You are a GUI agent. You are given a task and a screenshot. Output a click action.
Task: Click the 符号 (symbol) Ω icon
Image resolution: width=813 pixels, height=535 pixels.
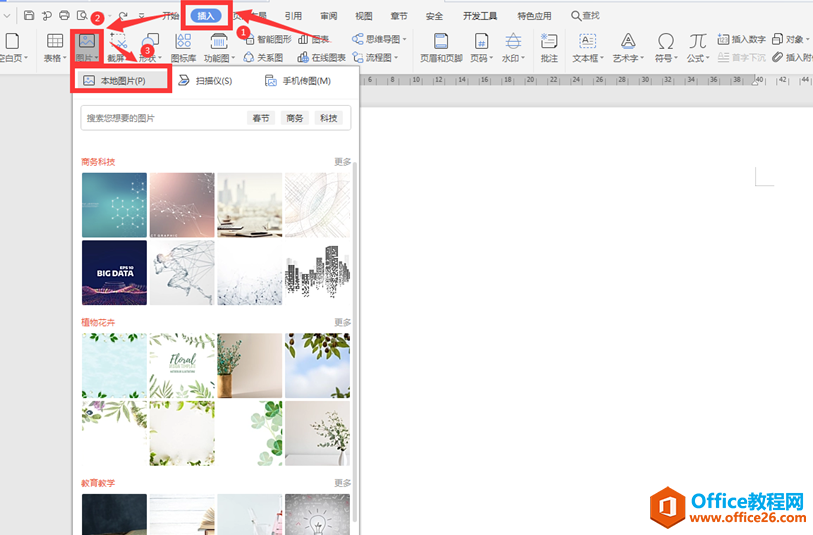coord(665,47)
